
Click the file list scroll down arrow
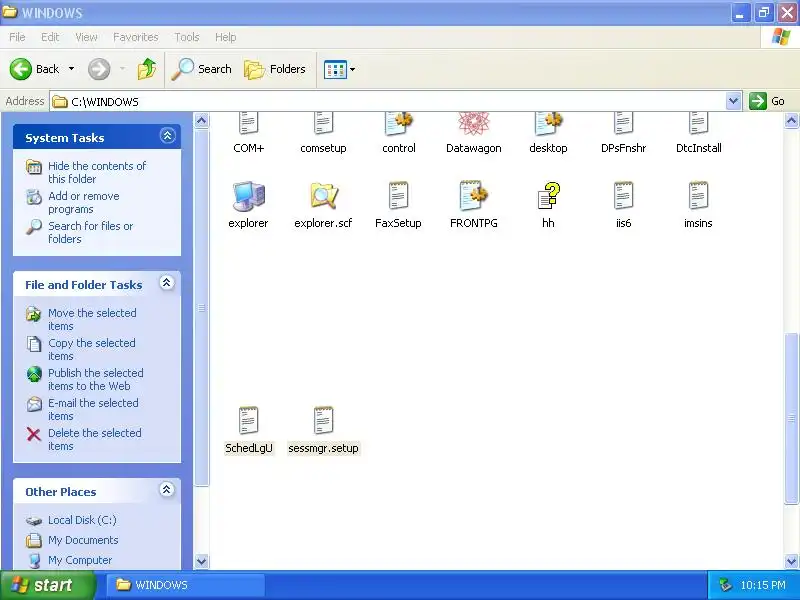click(x=791, y=561)
